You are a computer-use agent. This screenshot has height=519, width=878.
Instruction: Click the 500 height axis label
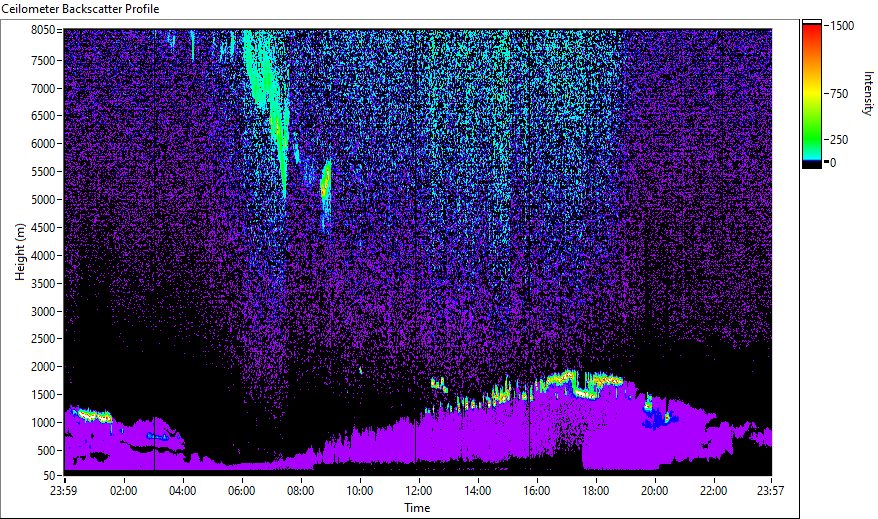point(46,451)
